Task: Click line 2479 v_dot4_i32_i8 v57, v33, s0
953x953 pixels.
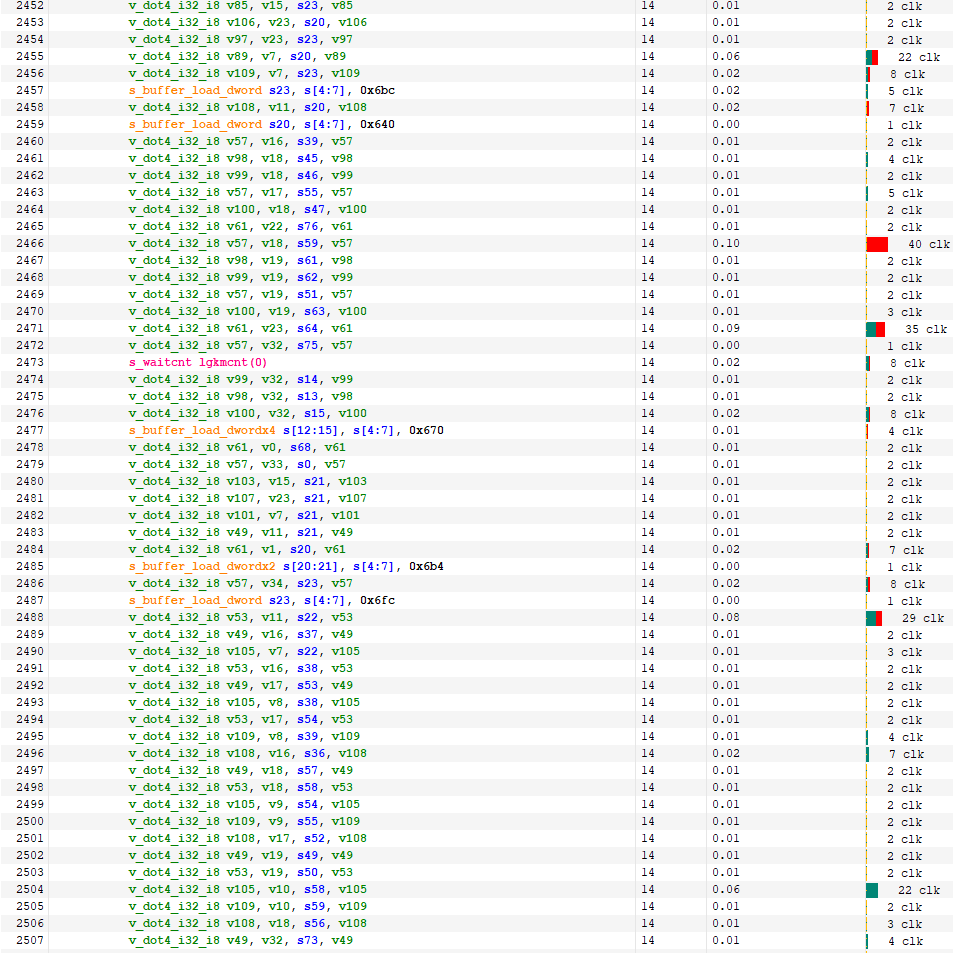Action: coord(237,465)
